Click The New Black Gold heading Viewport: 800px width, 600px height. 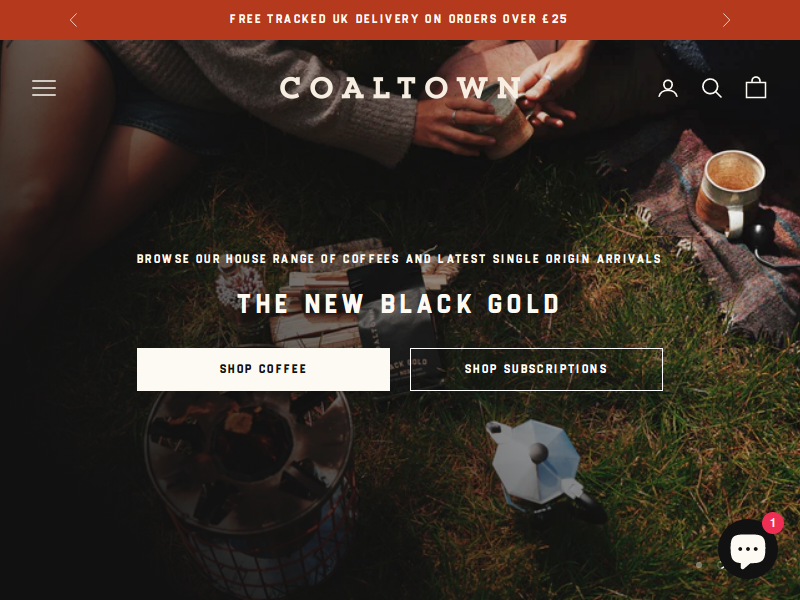[x=399, y=304]
